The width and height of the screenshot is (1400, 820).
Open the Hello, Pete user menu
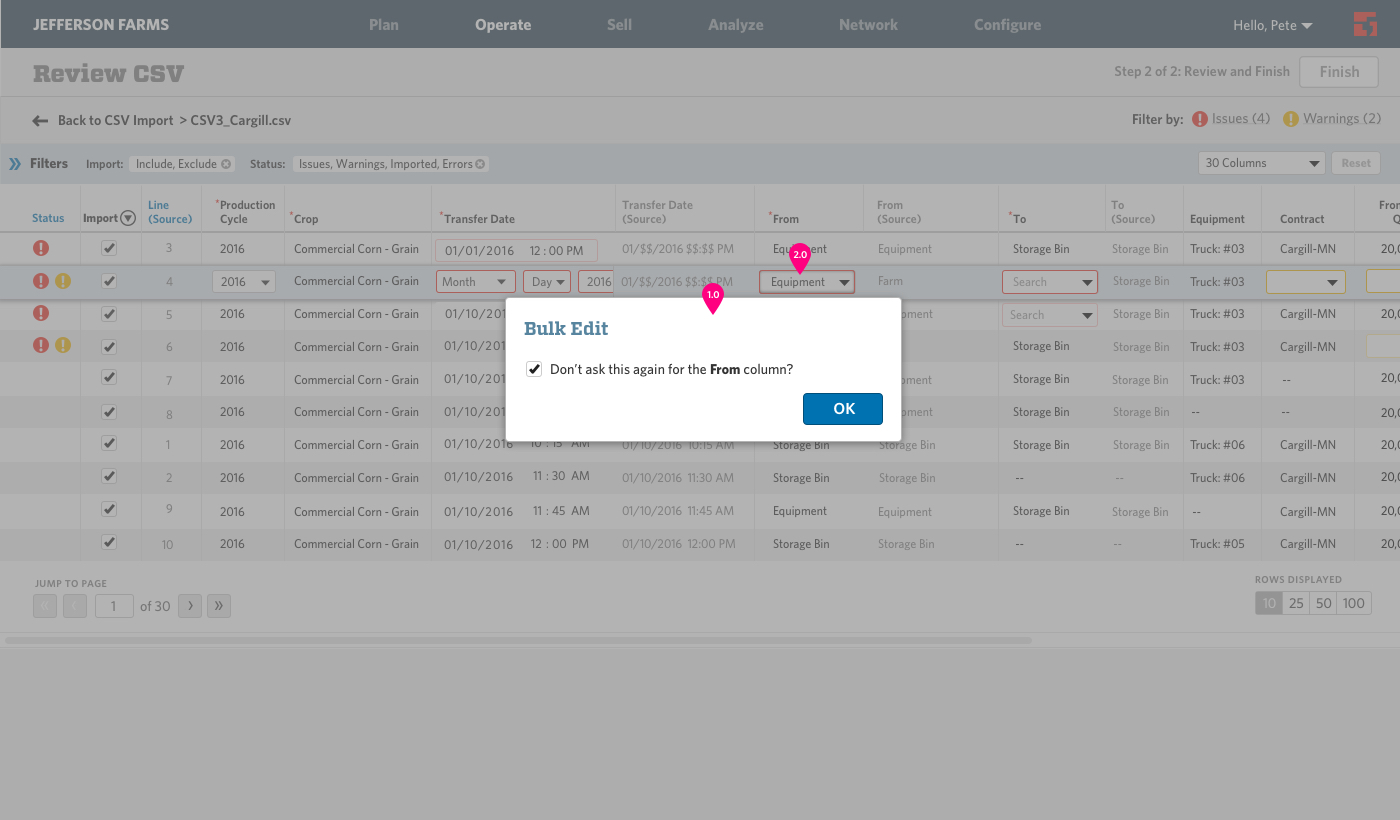(1273, 25)
